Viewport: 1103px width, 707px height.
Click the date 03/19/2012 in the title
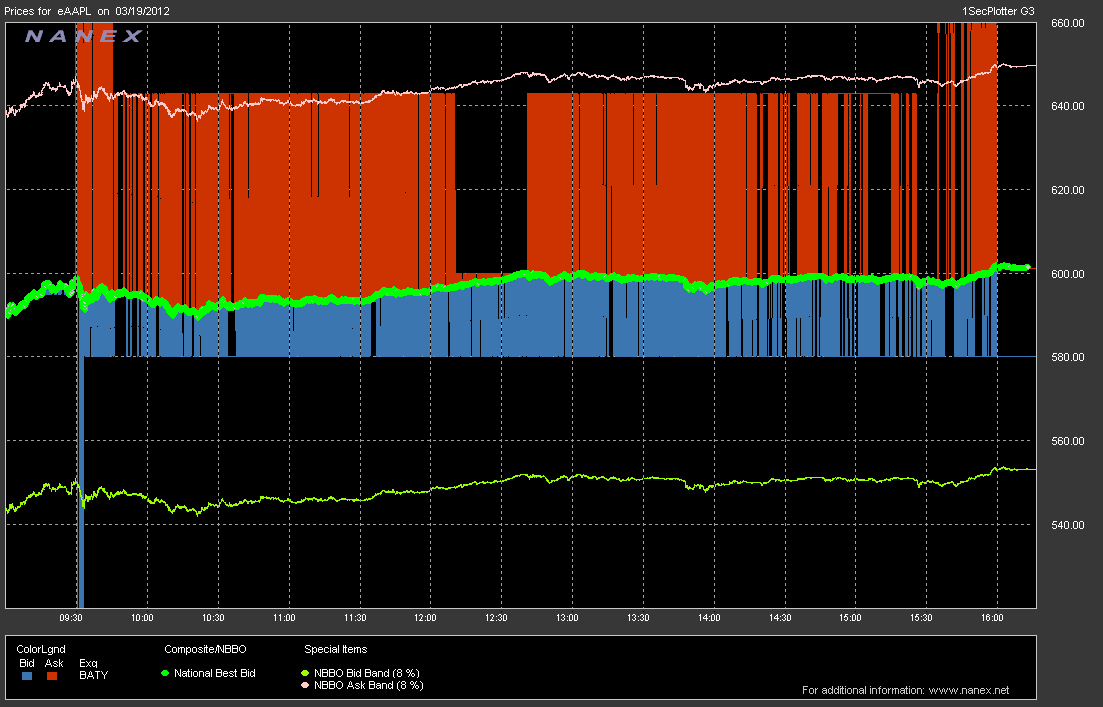[x=143, y=11]
